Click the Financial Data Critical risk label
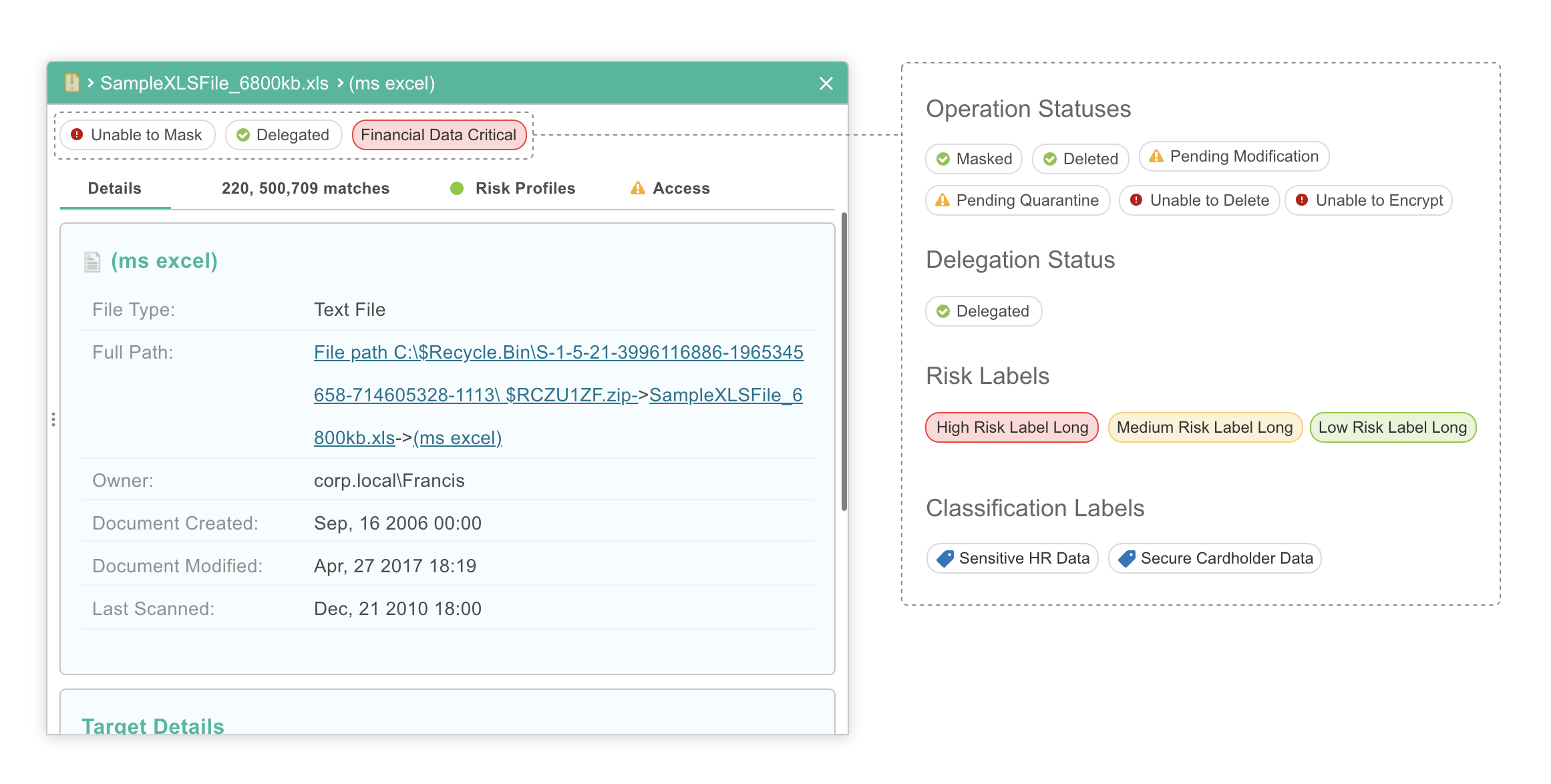This screenshot has height=784, width=1551. 439,135
